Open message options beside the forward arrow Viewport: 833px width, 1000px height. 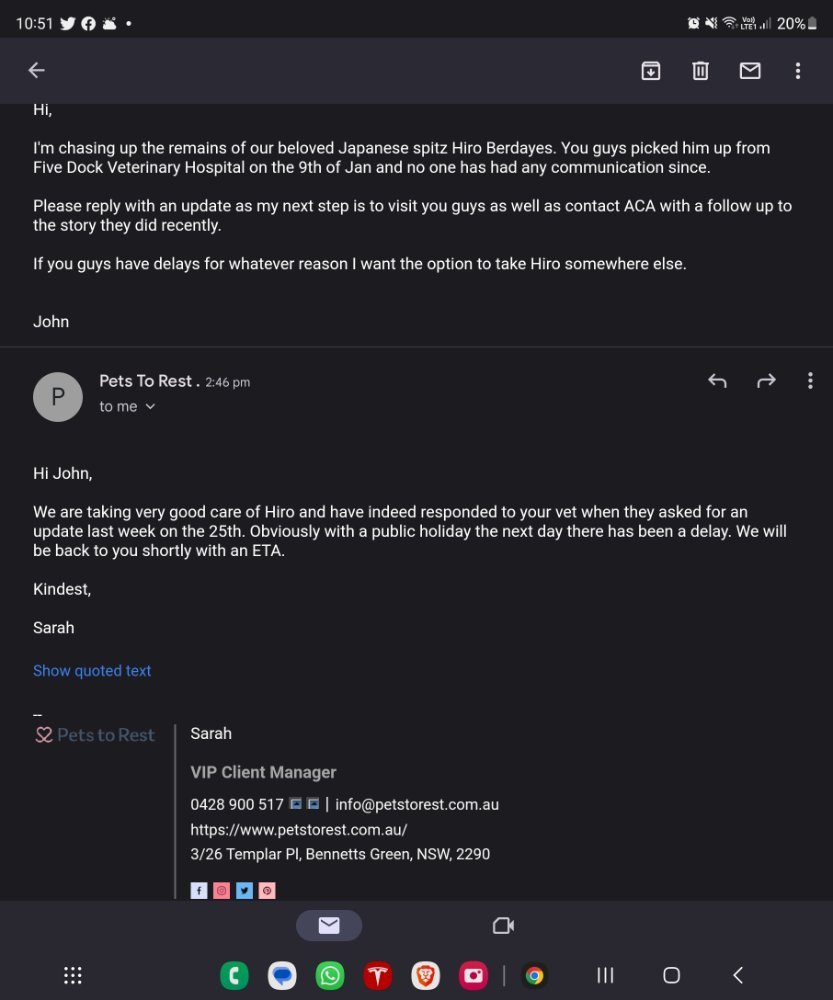810,381
